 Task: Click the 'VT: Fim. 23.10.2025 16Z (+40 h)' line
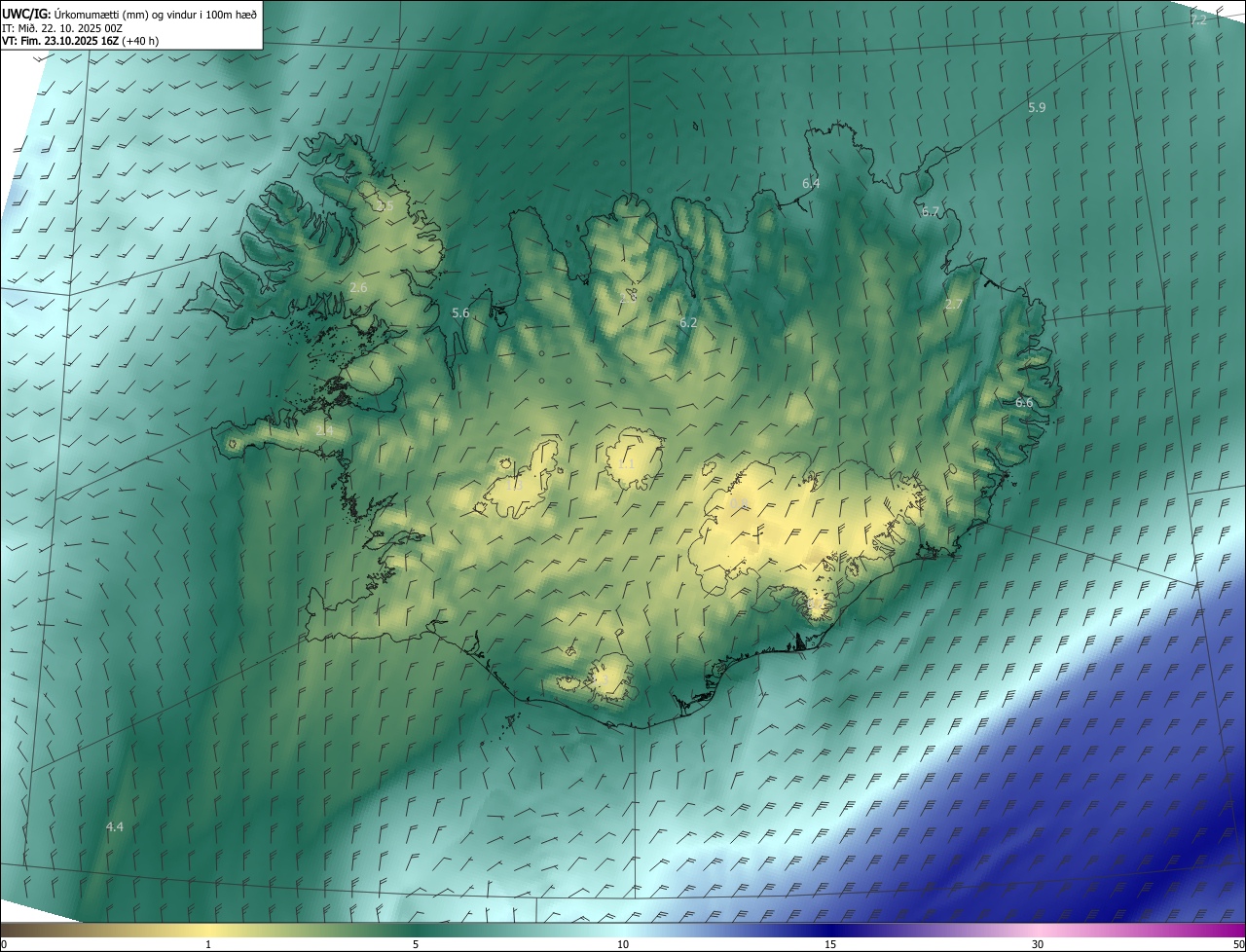click(81, 42)
